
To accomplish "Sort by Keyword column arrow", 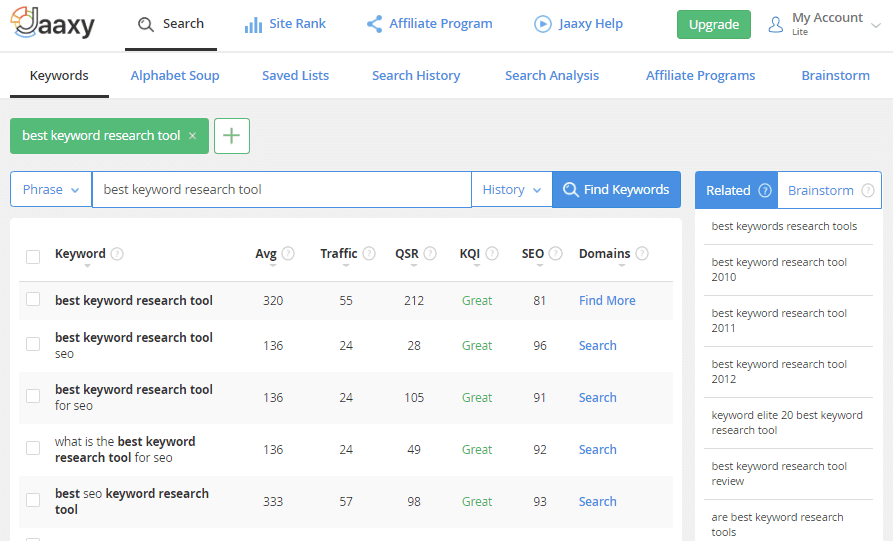I will 87,266.
